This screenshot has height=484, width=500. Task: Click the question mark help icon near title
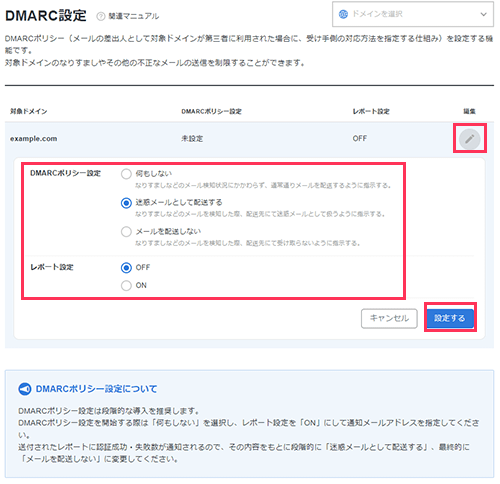pyautogui.click(x=101, y=16)
